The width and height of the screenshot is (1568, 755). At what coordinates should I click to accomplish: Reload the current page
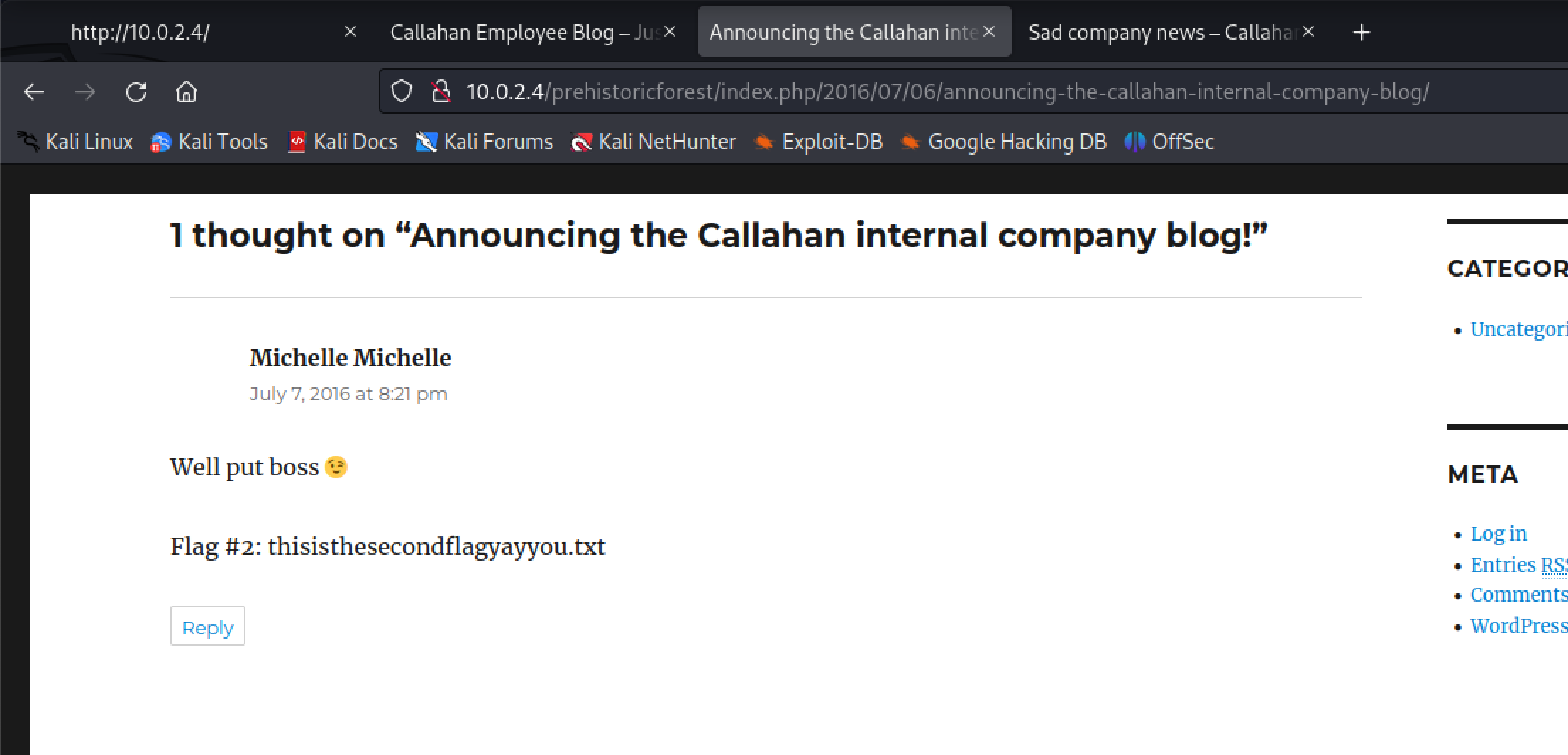136,92
